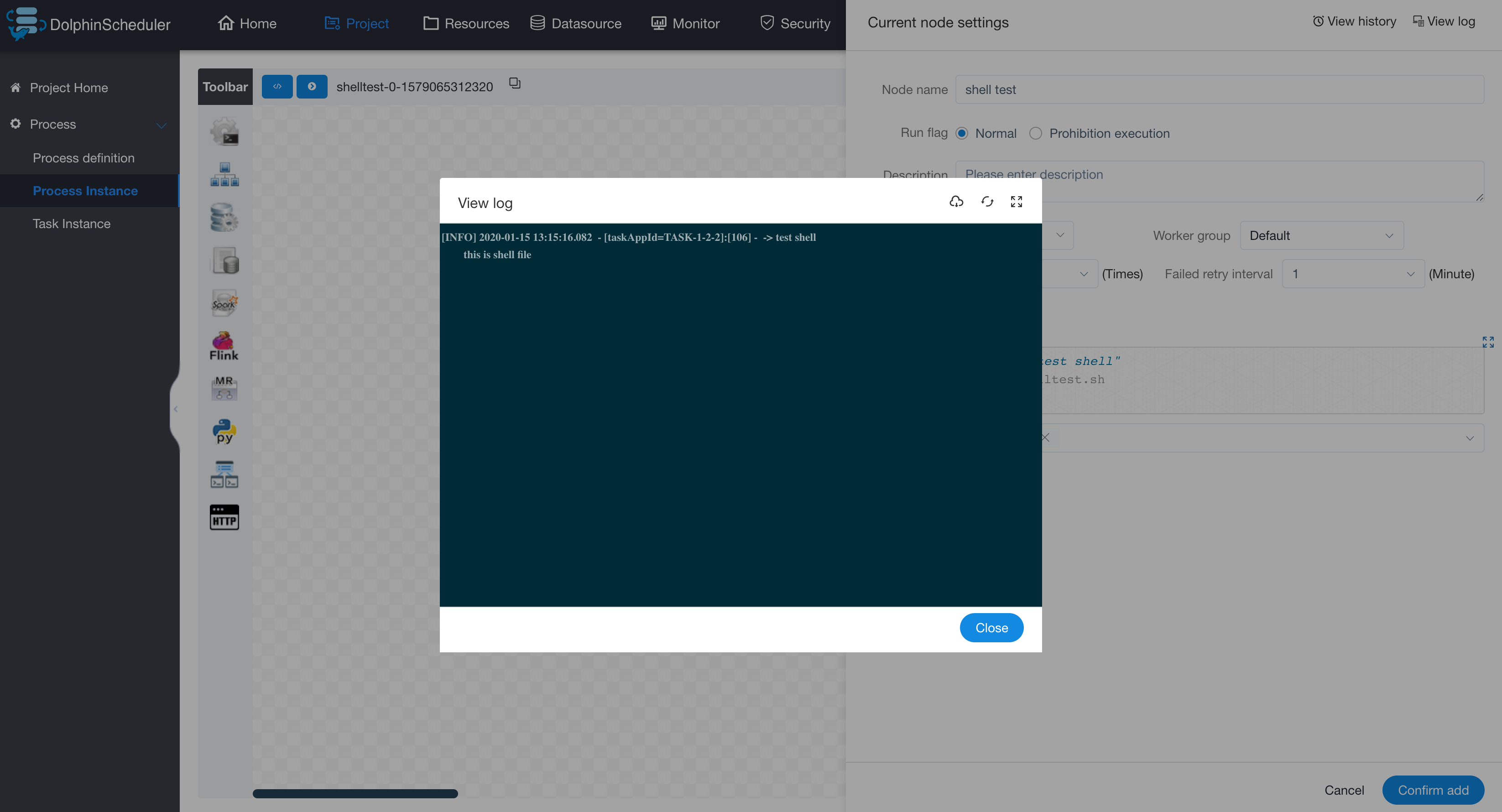Download the log from the View log dialog
This screenshot has height=812, width=1502.
[x=957, y=202]
